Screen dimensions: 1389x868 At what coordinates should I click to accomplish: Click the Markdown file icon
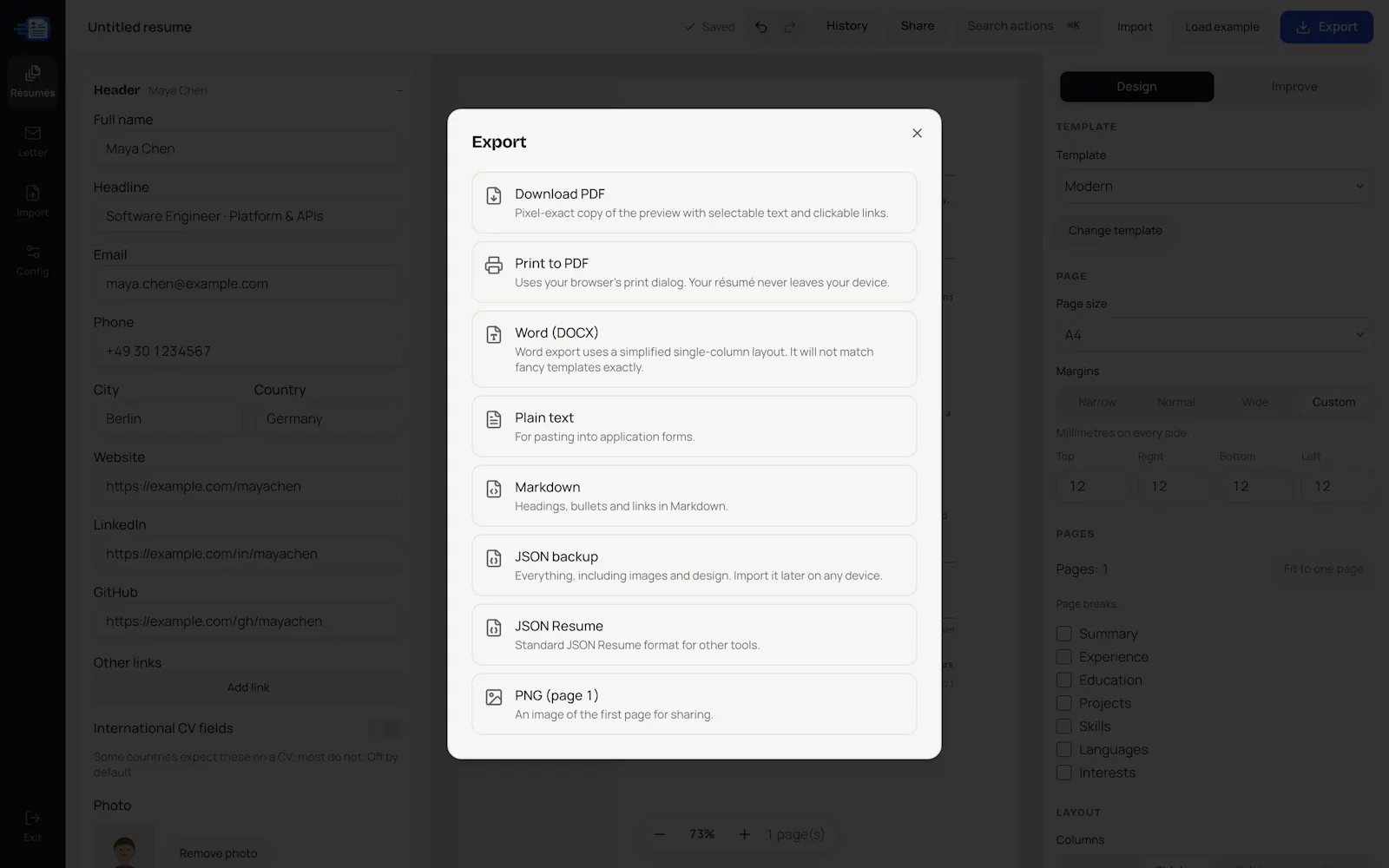[x=494, y=489]
